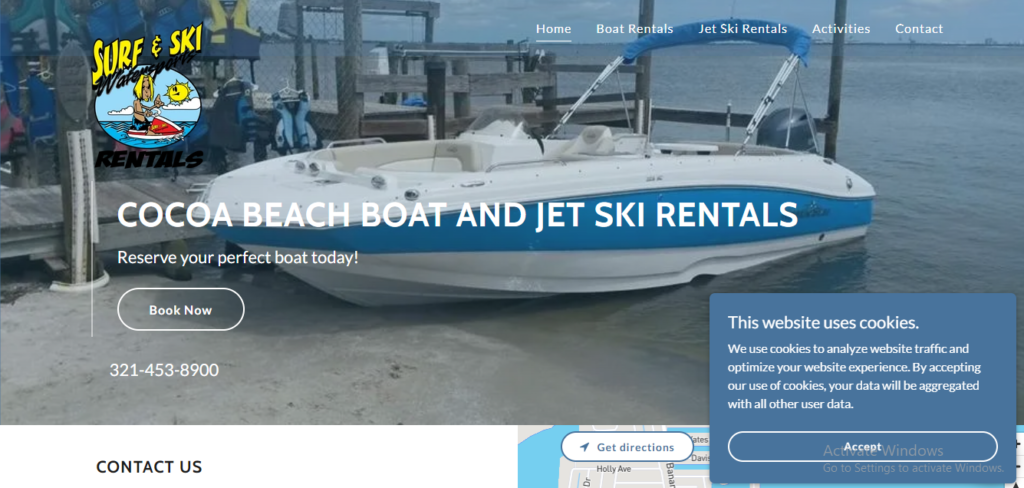Open the Jet Ski Rentals page
This screenshot has height=488, width=1024.
[743, 29]
